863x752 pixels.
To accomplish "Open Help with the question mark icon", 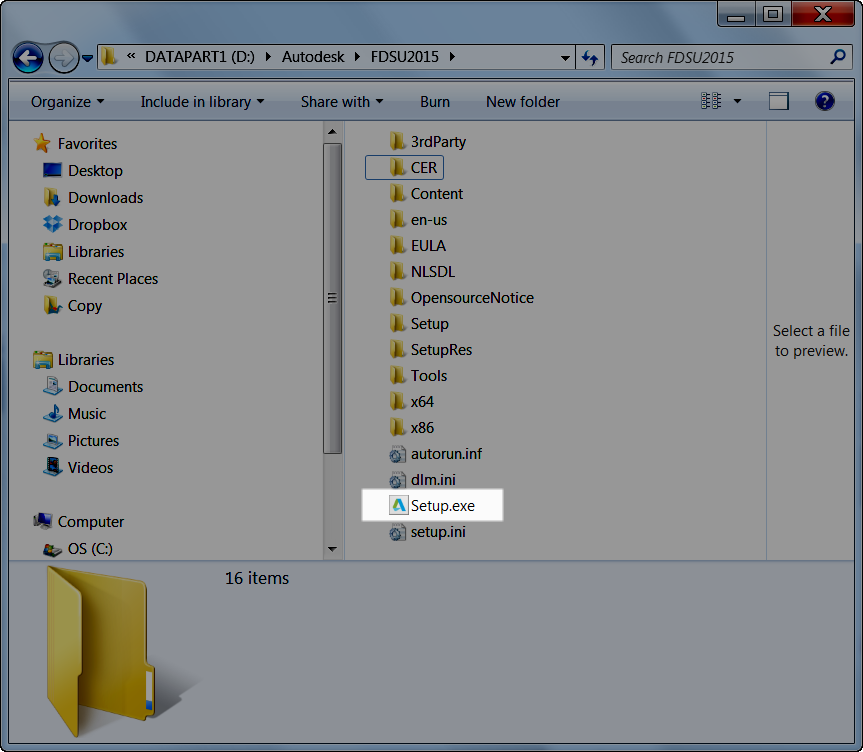I will 824,101.
